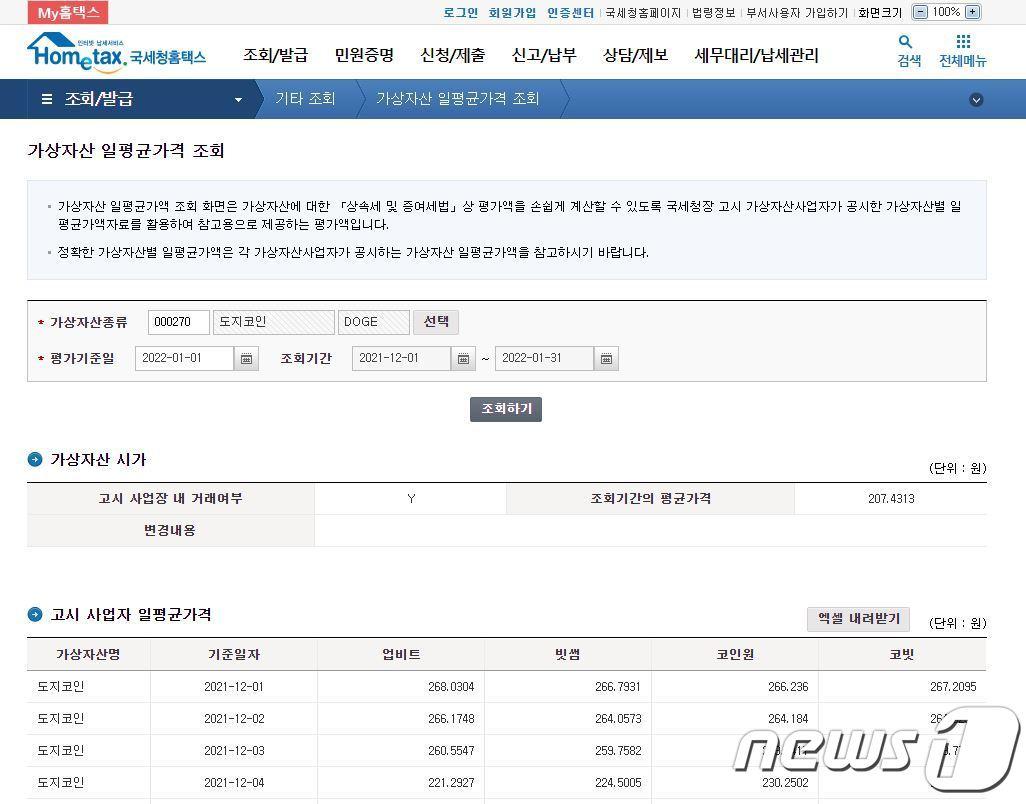
Task: Click the 로그인 link
Action: pos(460,13)
